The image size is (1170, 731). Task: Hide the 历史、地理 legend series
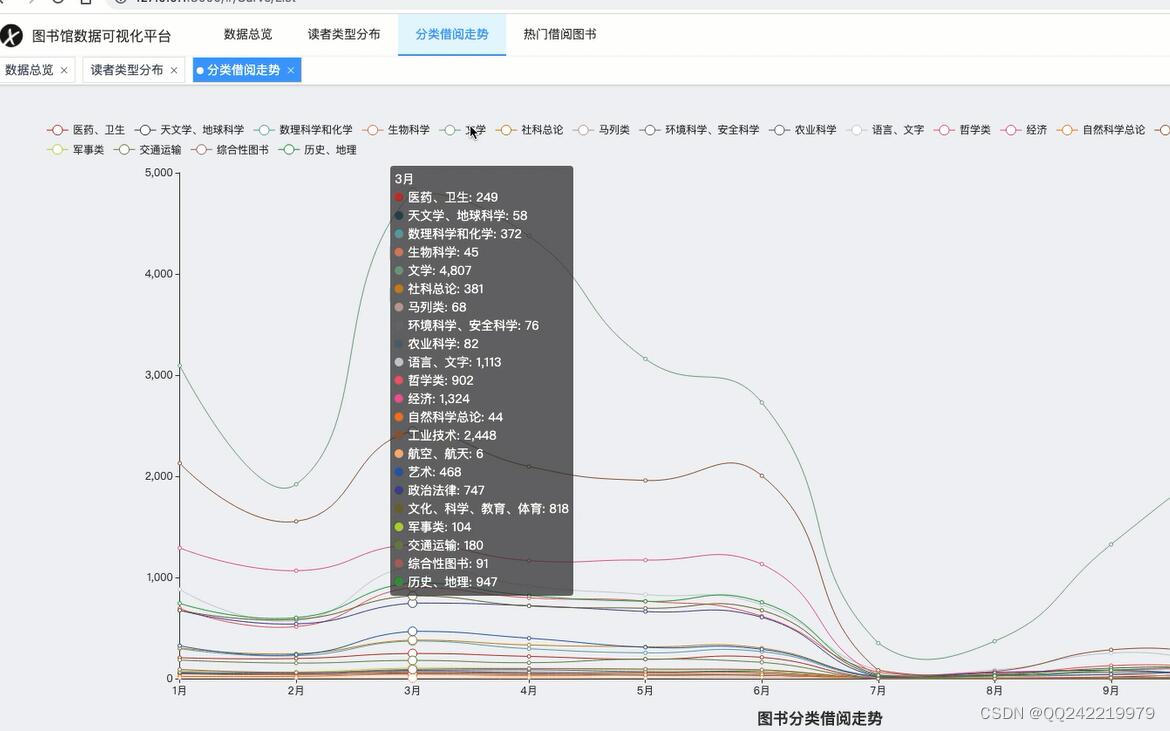click(x=317, y=150)
